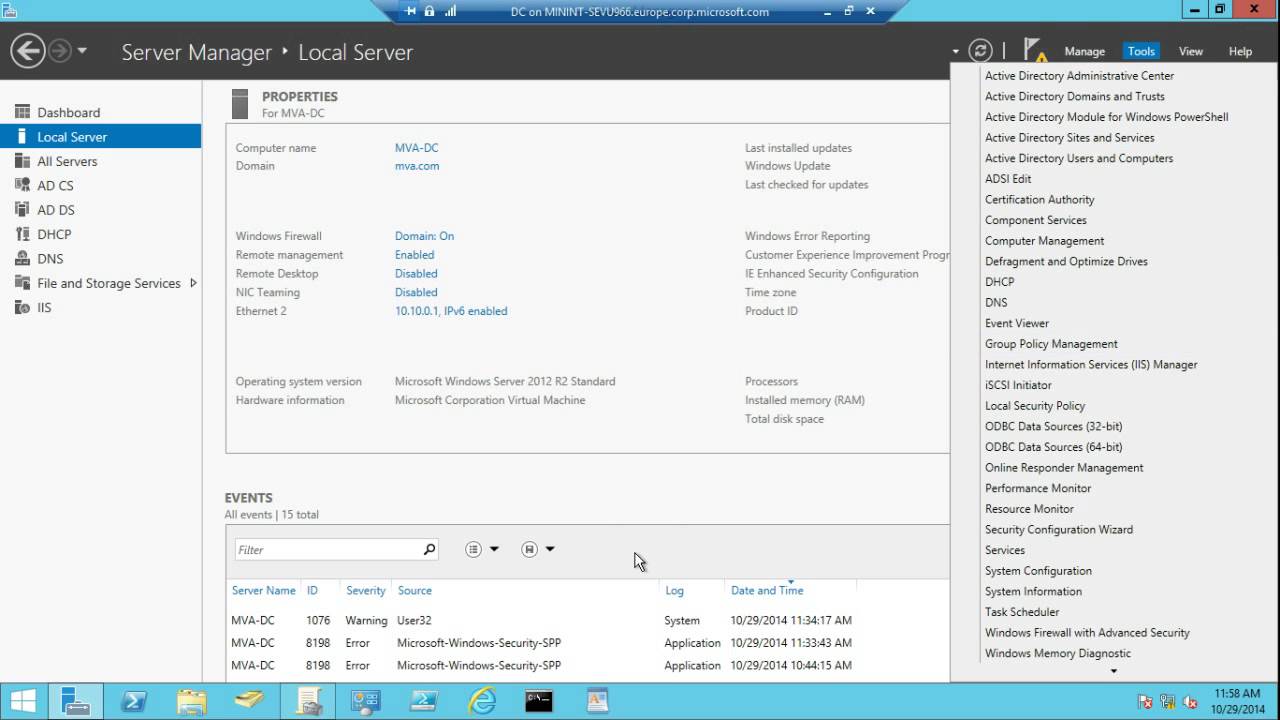The image size is (1280, 720).
Task: Click the DHCP role icon in sidebar
Action: pos(22,234)
